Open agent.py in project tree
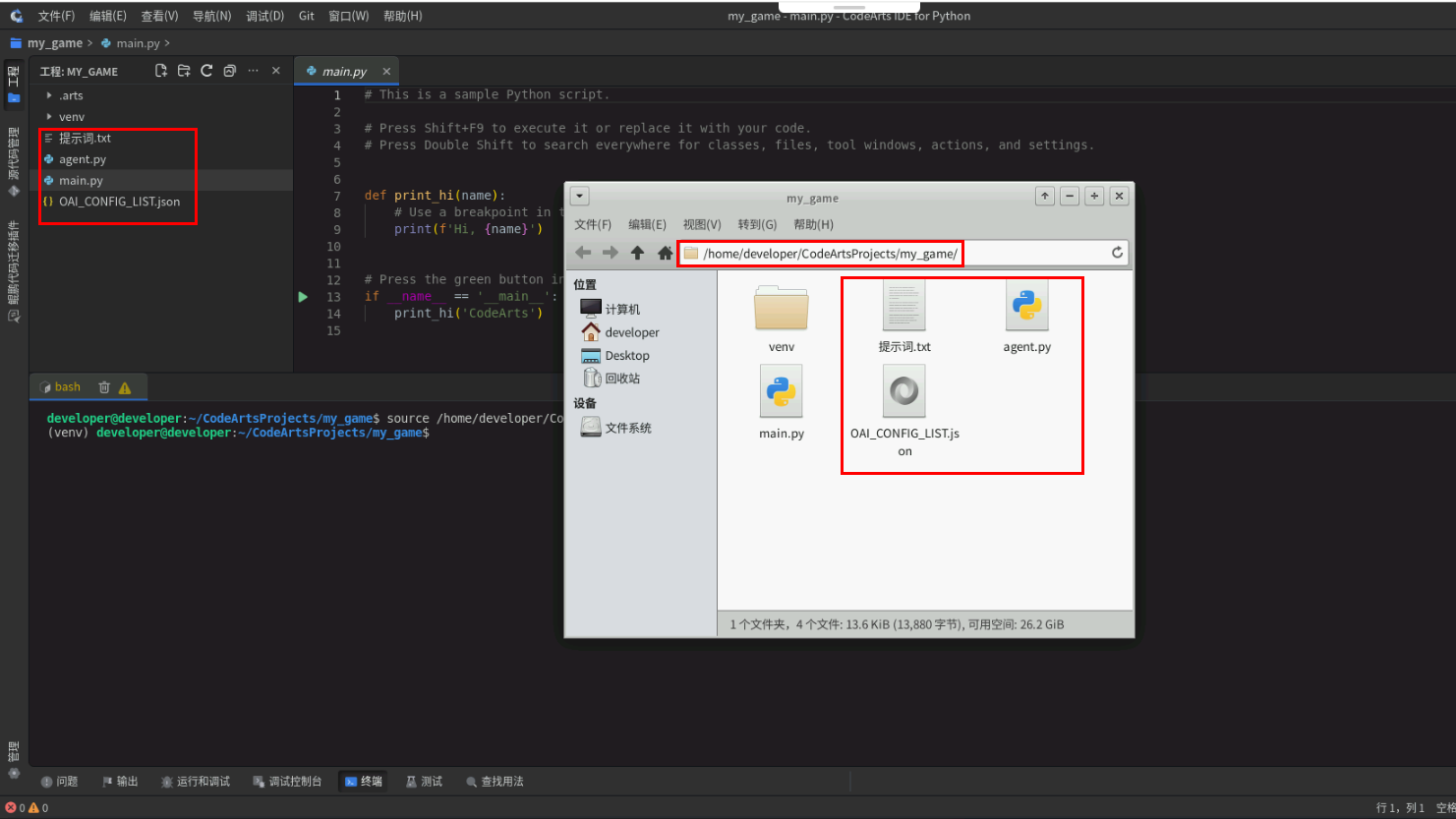Viewport: 1456px width, 819px height. (x=83, y=159)
